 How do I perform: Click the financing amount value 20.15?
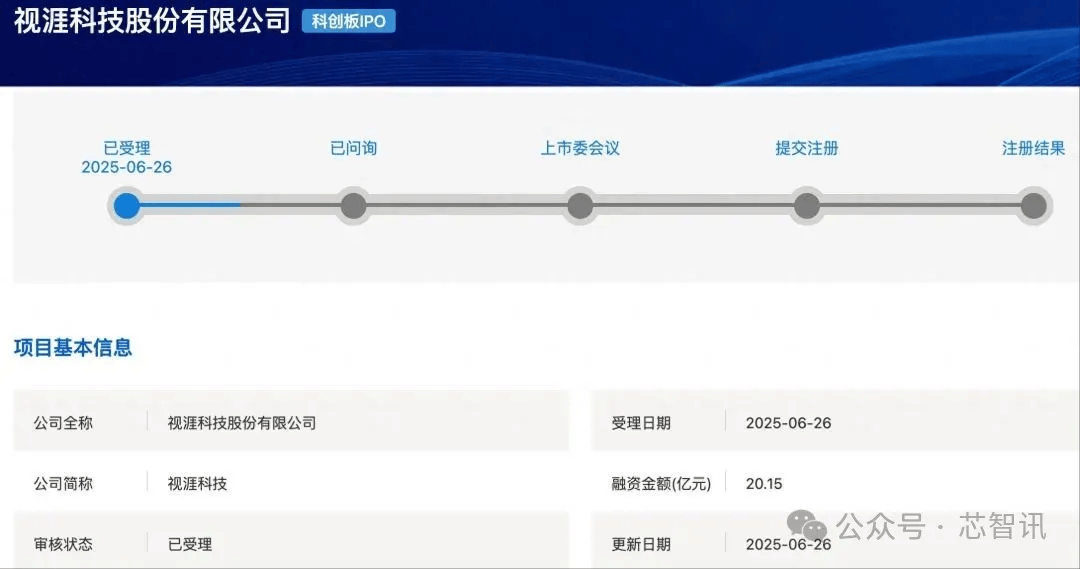[x=764, y=484]
